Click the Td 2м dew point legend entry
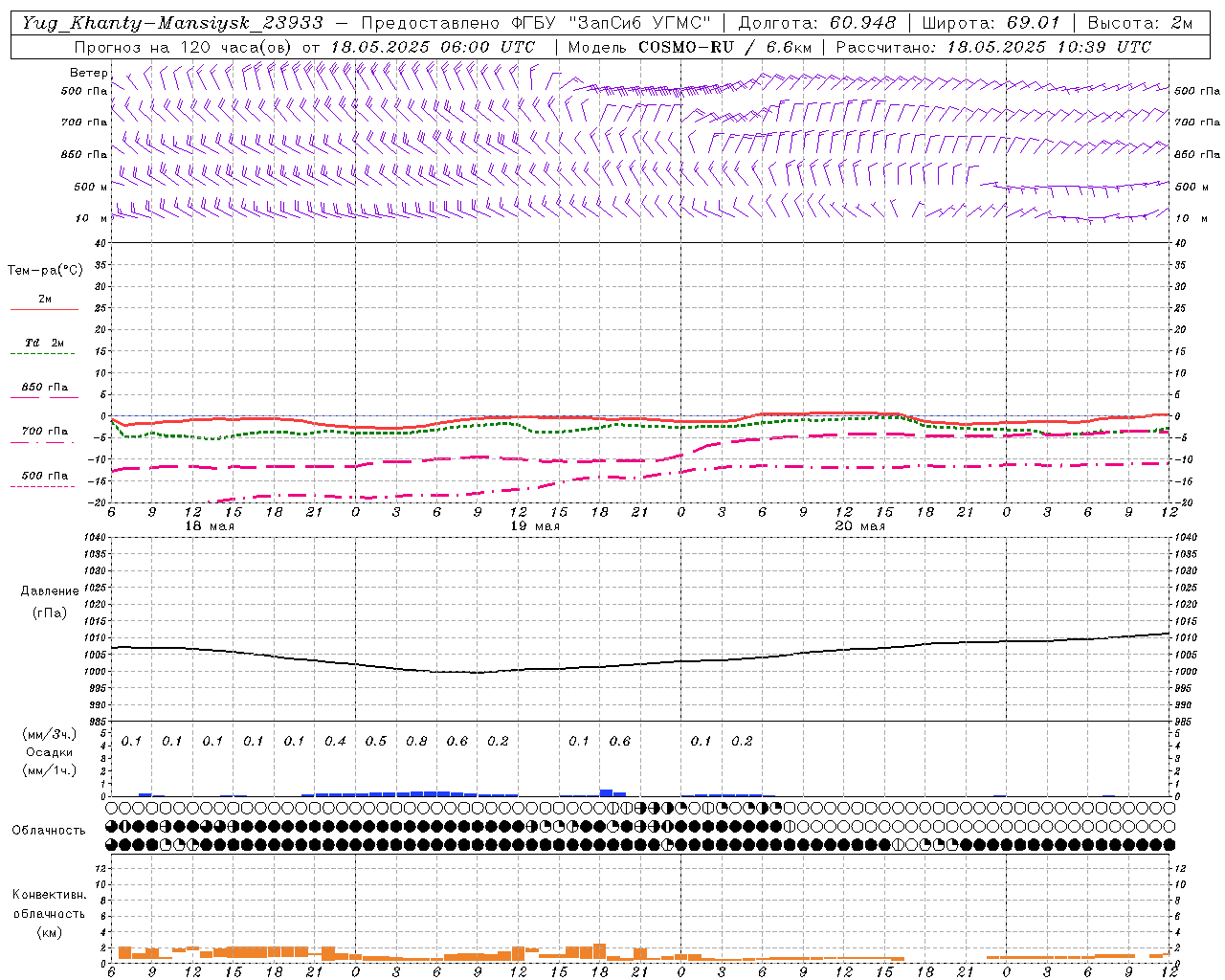 (x=45, y=343)
